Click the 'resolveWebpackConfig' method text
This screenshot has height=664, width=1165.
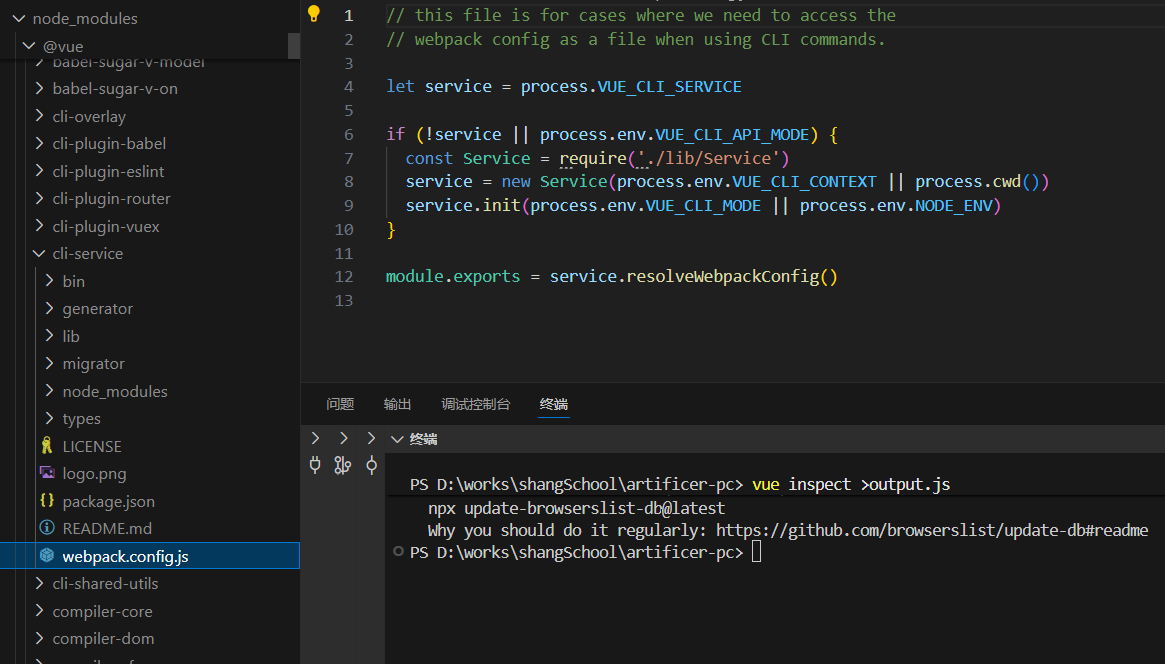tap(723, 276)
